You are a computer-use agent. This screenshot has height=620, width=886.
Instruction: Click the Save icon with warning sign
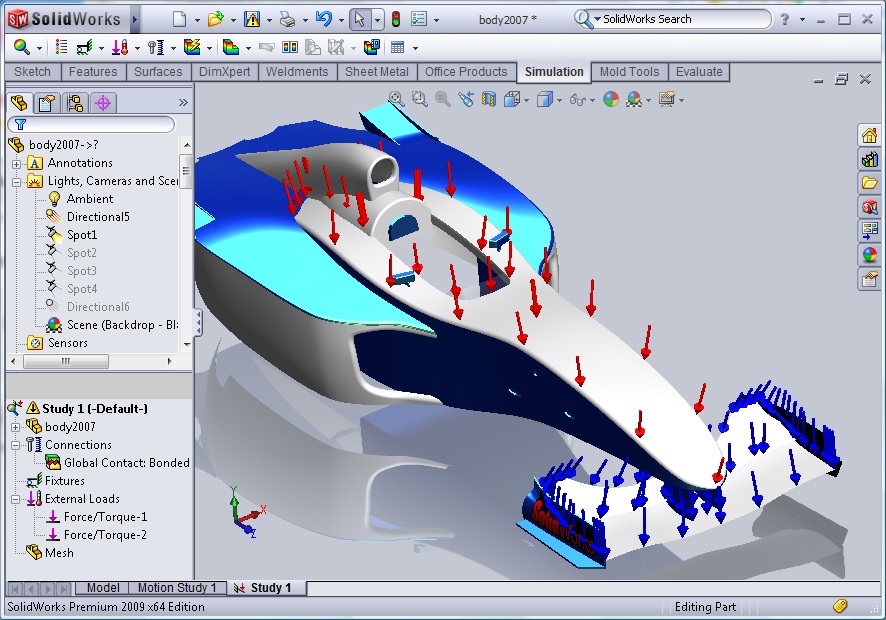(x=251, y=19)
